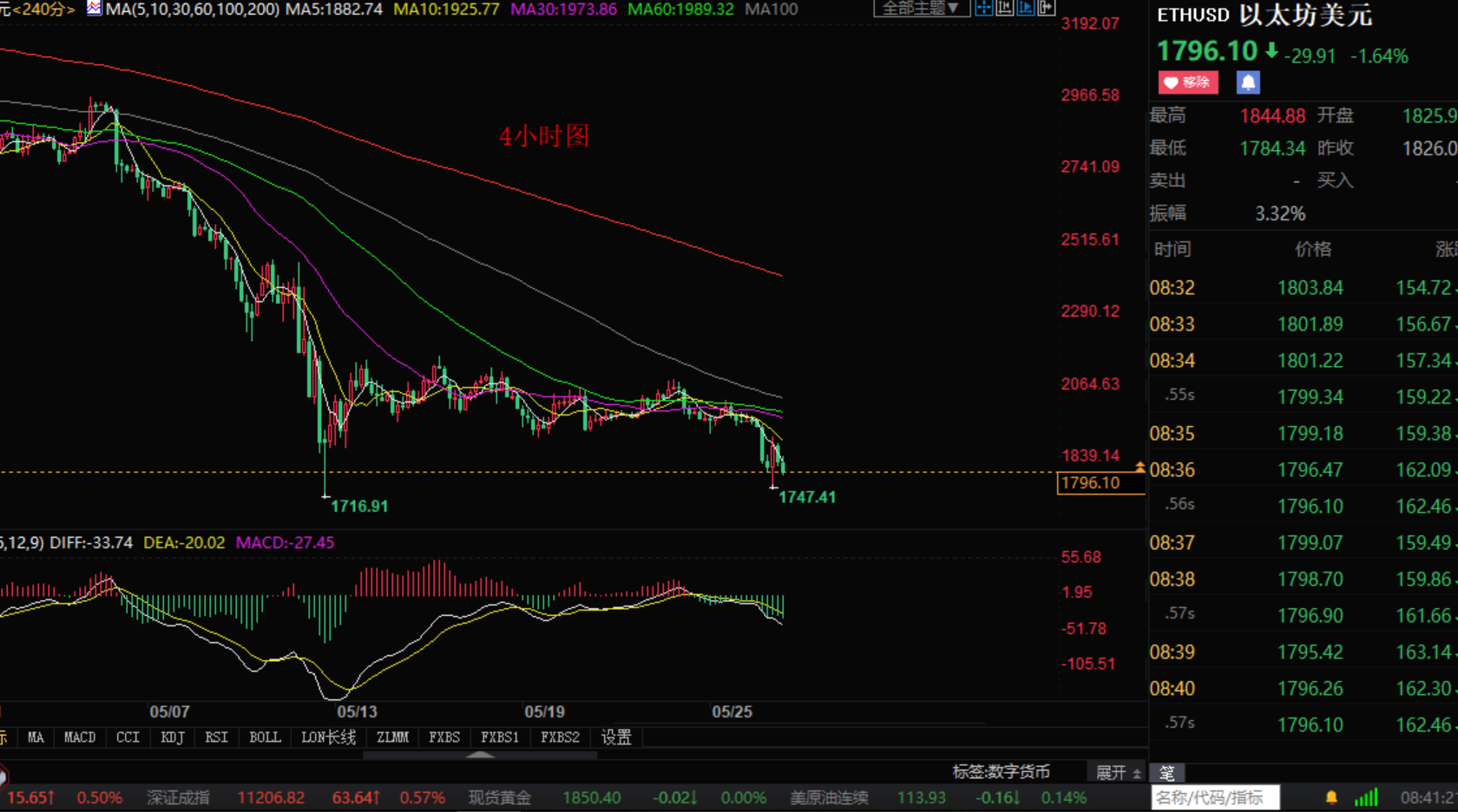The image size is (1458, 812).
Task: Click the 最高 value 1844.88
Action: pyautogui.click(x=1272, y=116)
